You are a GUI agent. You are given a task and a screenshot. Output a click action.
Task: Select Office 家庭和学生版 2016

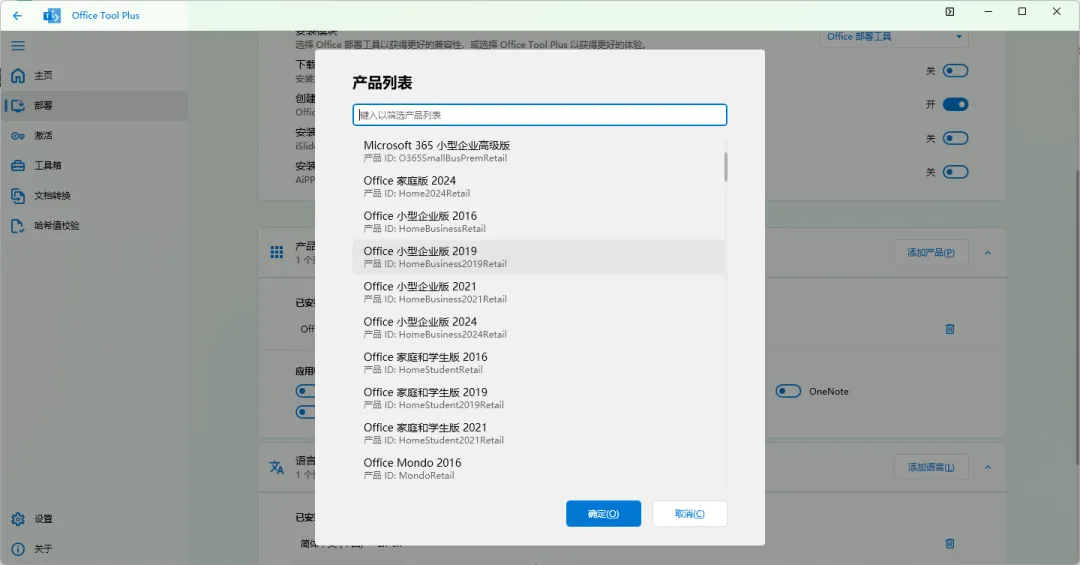click(x=539, y=362)
